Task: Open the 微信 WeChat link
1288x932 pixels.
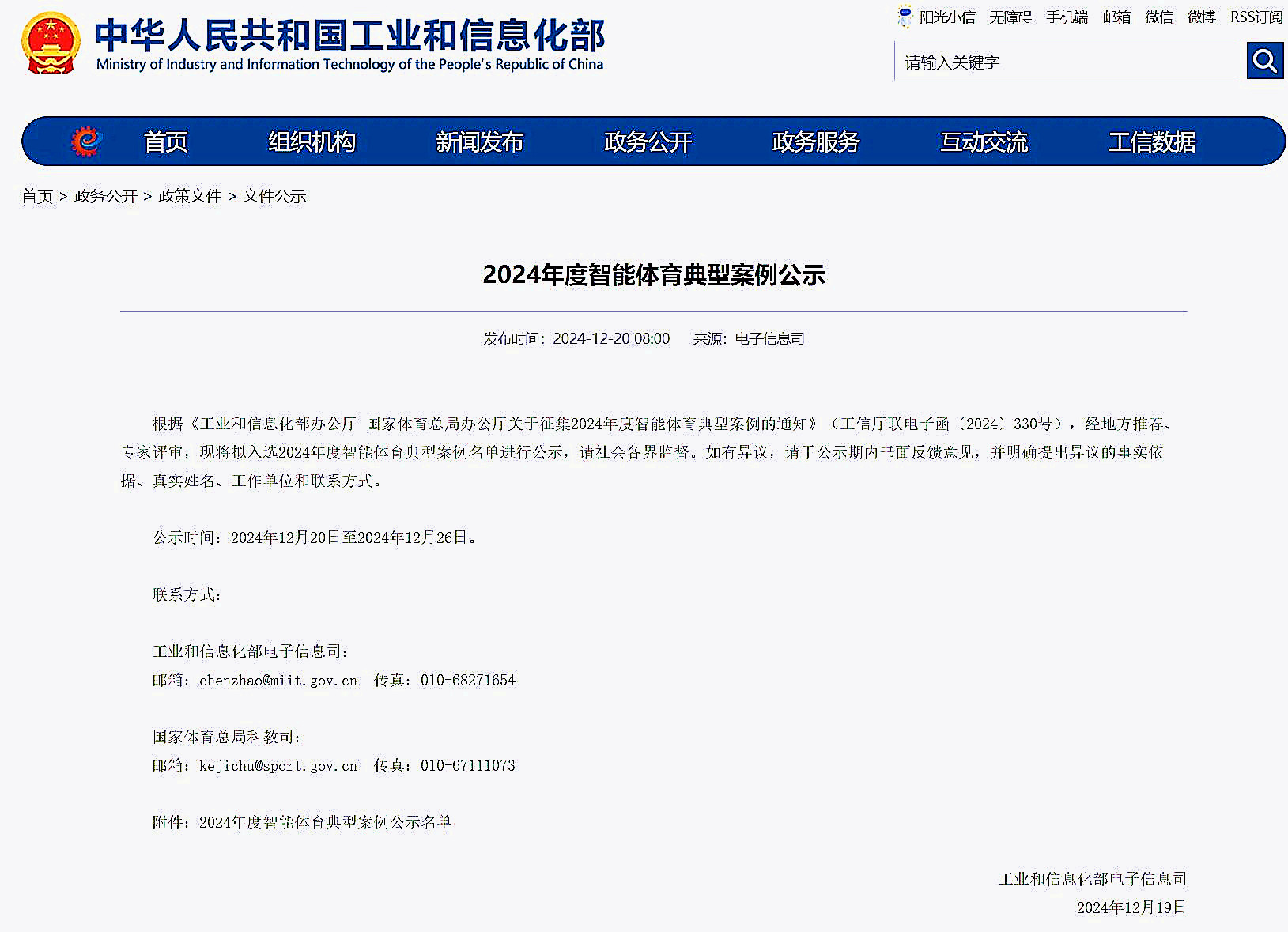Action: [x=1158, y=17]
